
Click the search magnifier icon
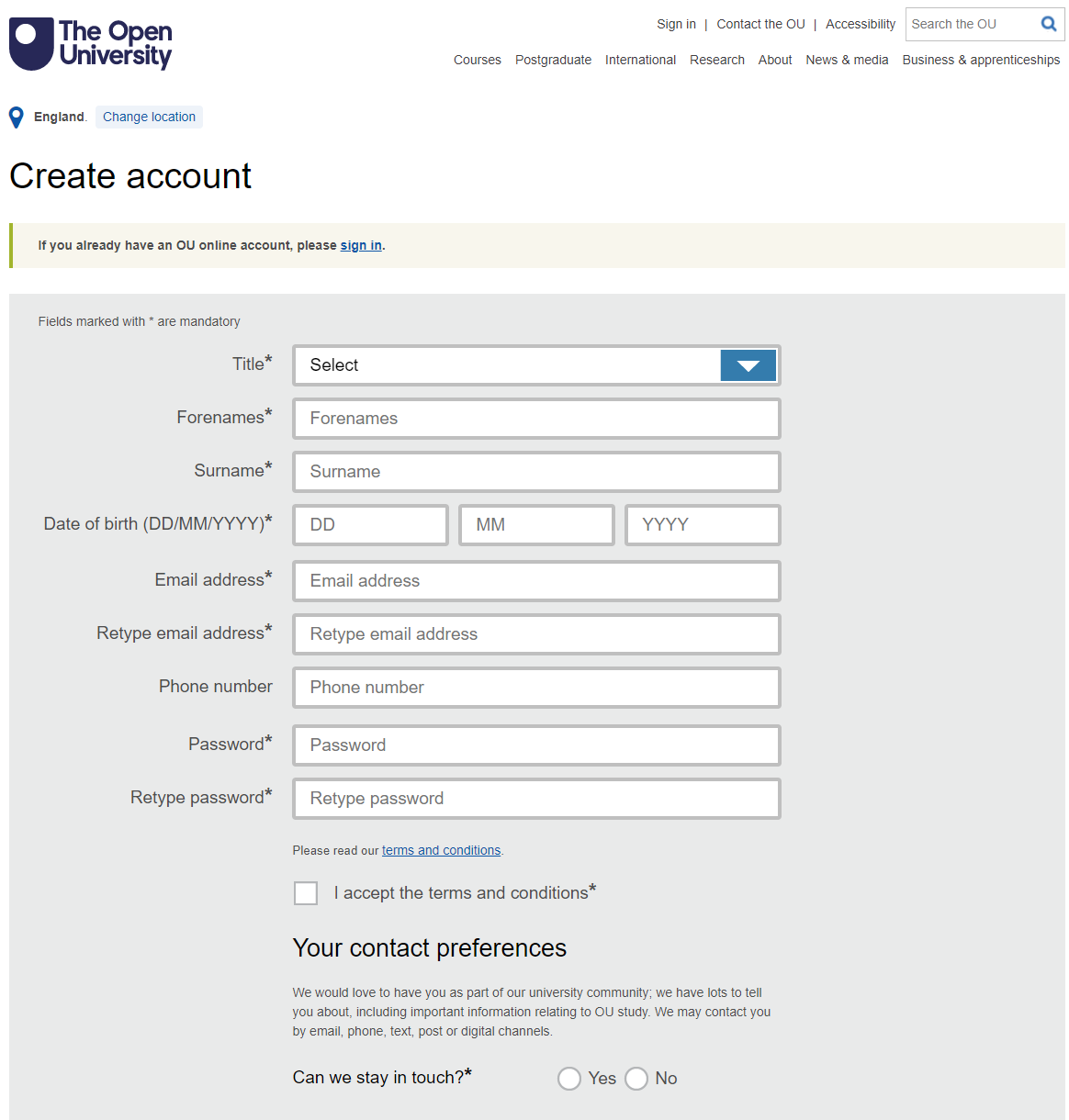(x=1049, y=24)
